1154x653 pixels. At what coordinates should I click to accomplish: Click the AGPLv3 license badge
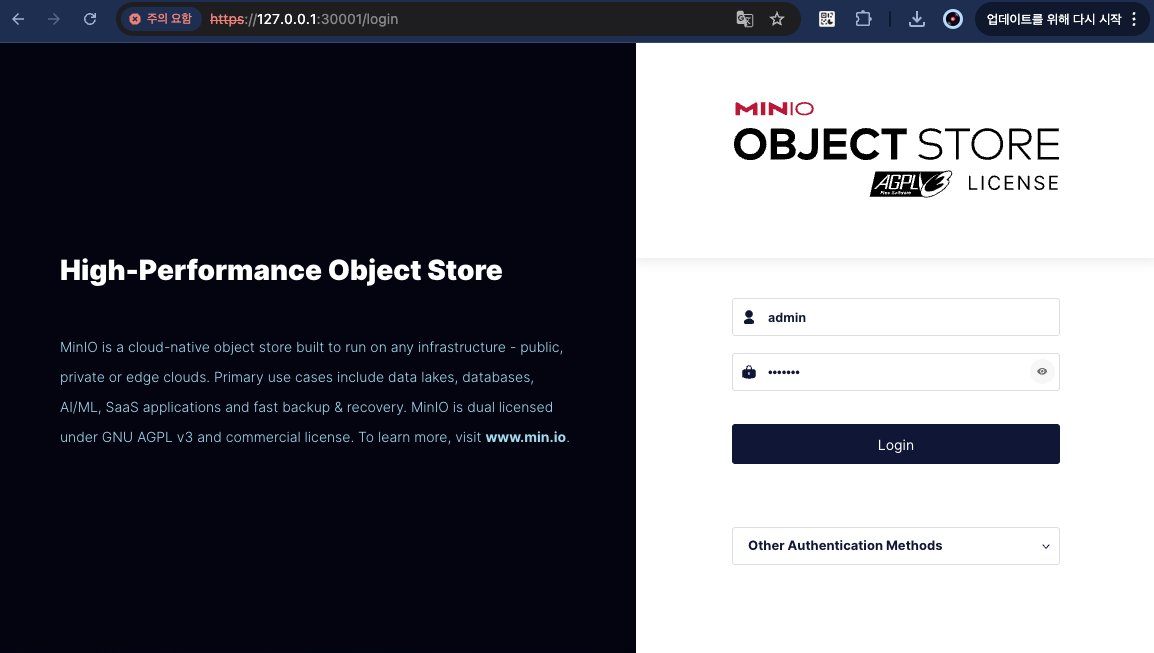tap(911, 183)
